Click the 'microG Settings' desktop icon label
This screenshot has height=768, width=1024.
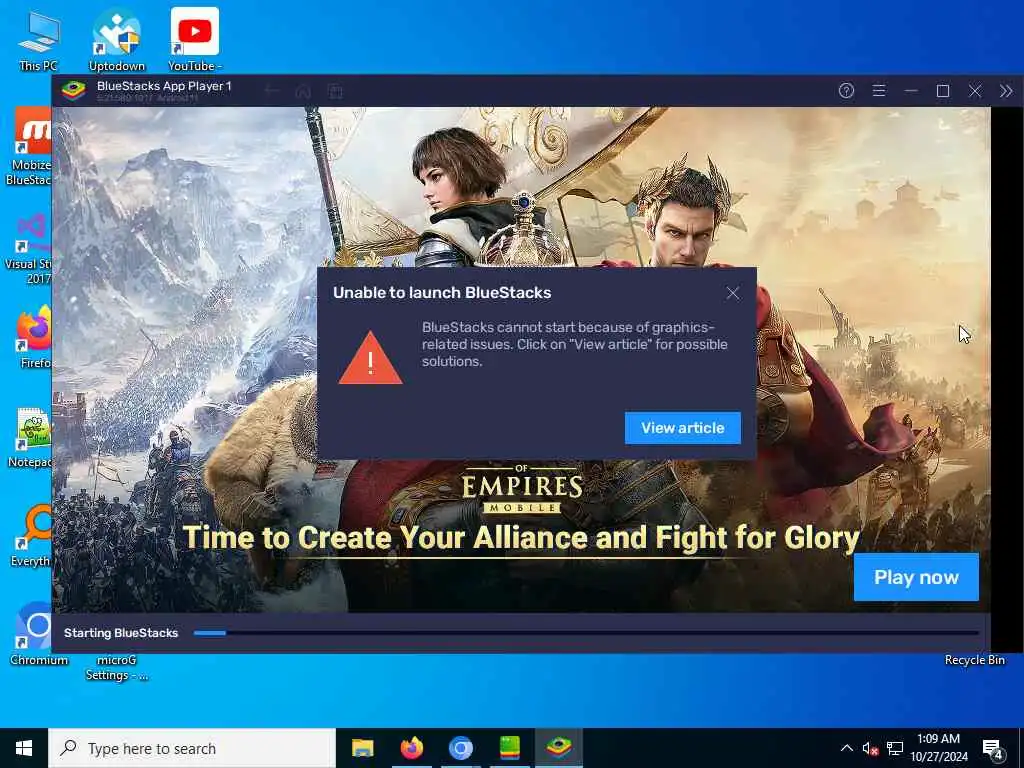click(116, 667)
